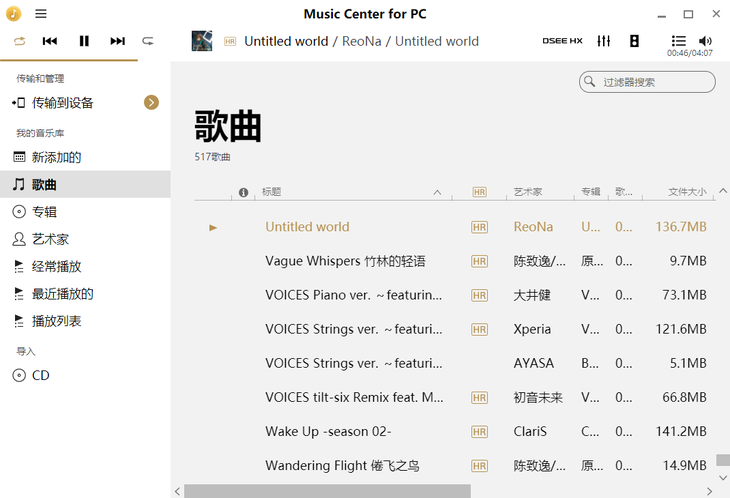Click the horizontal scrollbar thumb
The width and height of the screenshot is (730, 498).
tap(327, 491)
